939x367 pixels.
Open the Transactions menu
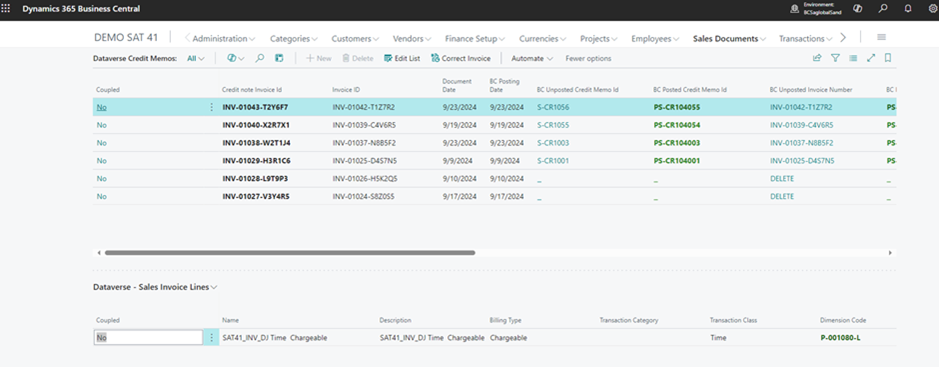(x=805, y=38)
